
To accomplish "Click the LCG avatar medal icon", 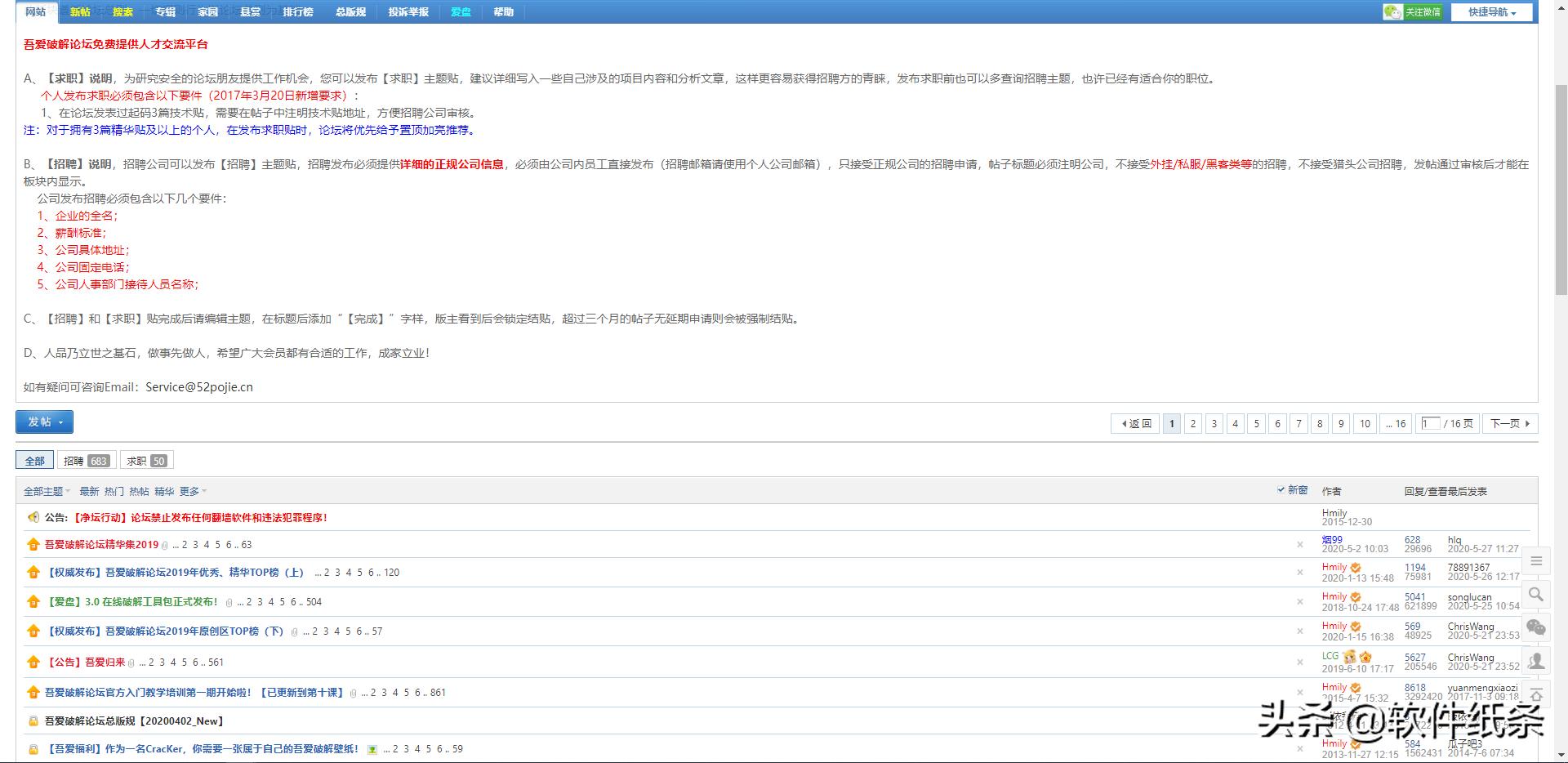I will coord(1349,657).
